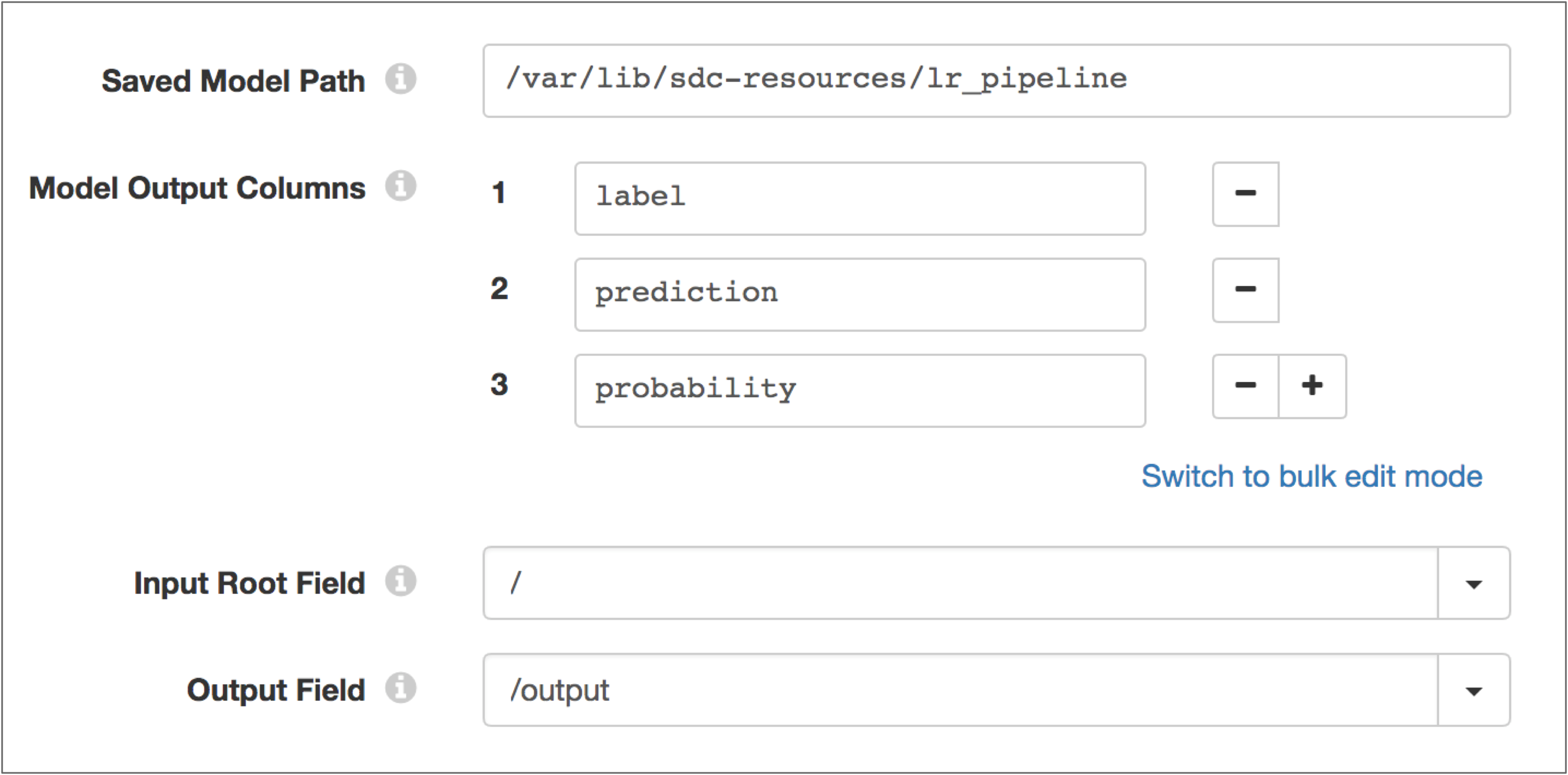
Task: Click the Input Root Field text box
Action: (x=960, y=583)
